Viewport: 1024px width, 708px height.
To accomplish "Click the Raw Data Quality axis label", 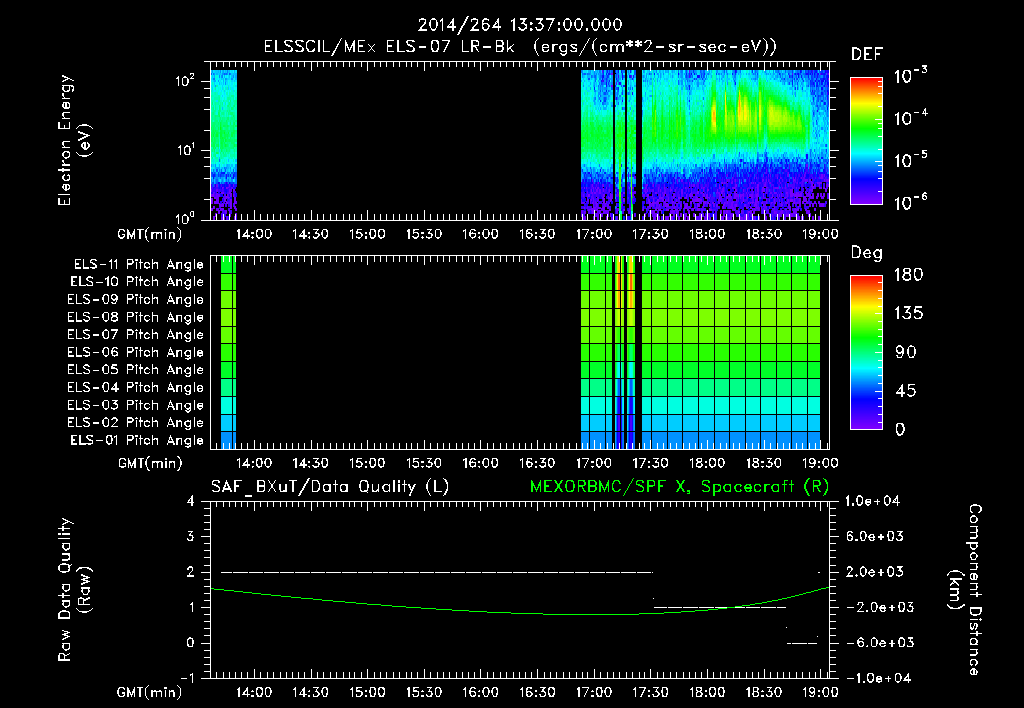I will tap(74, 590).
